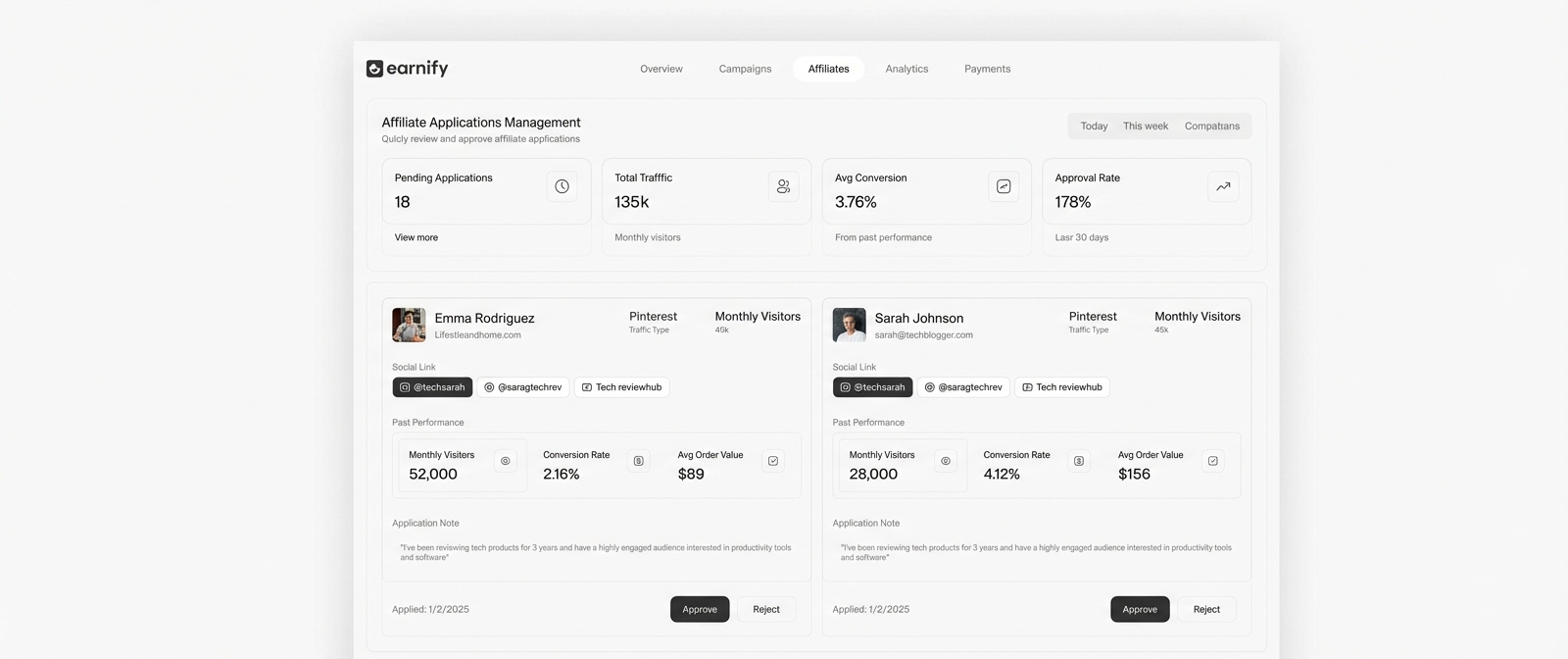Open the Campaigns tab
Screen dimensions: 1568x659
745,69
